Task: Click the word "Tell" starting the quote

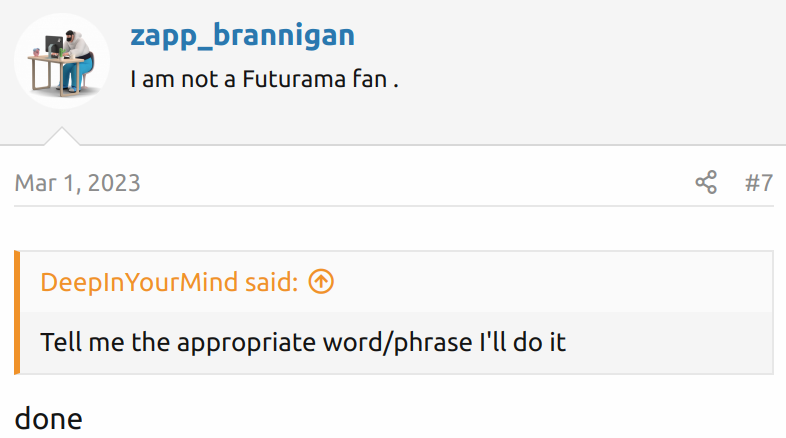Action: pos(59,342)
